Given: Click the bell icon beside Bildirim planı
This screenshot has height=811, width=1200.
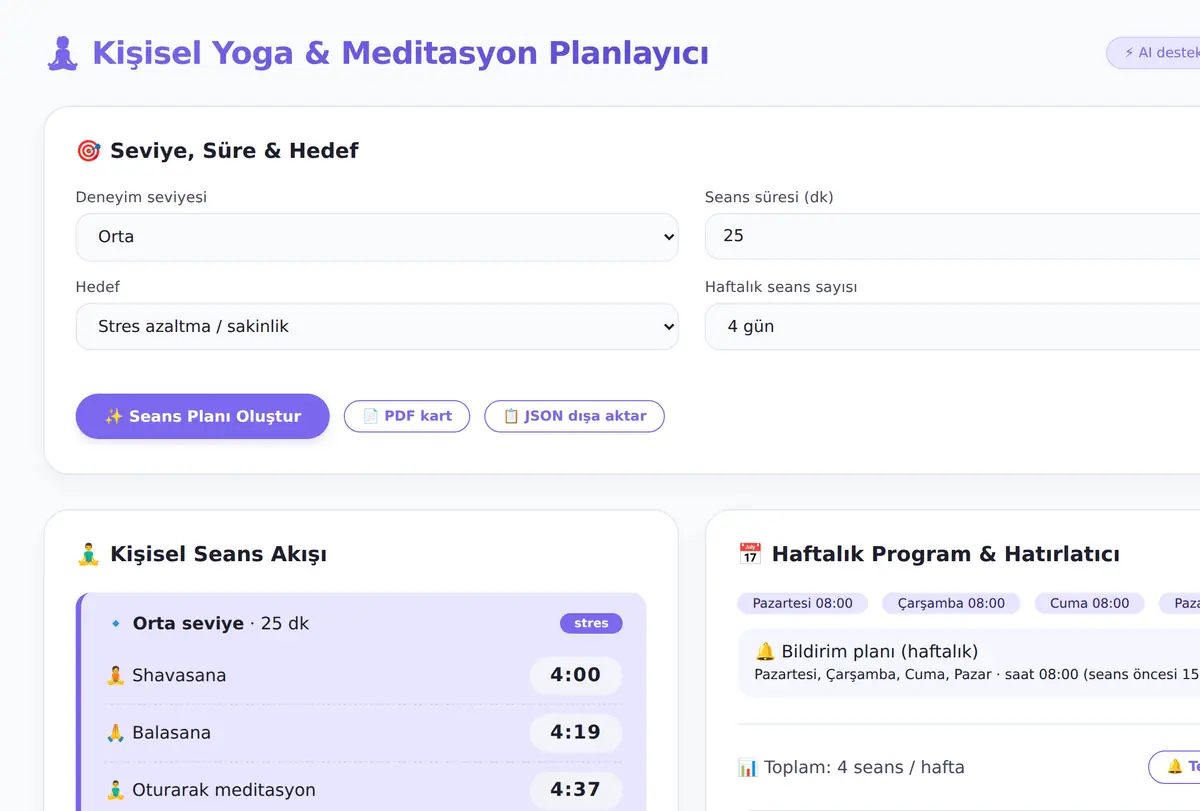Looking at the screenshot, I should point(766,652).
